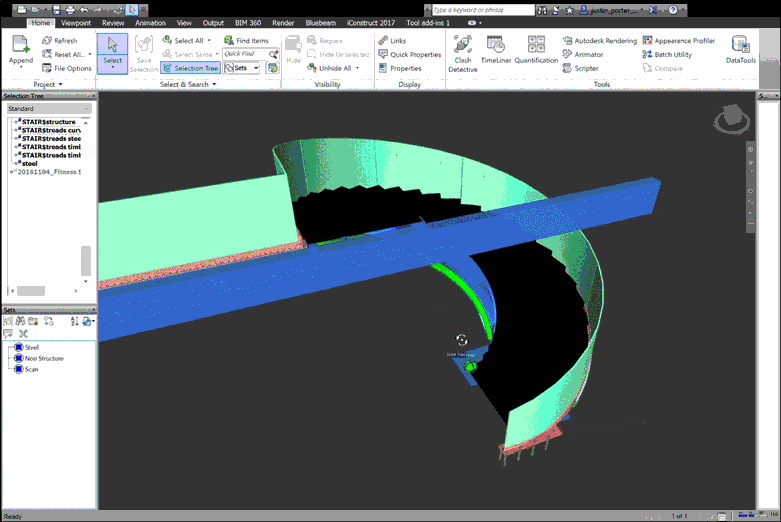This screenshot has height=522, width=781.
Task: Click the Add Comment icon in Sets panel
Action: pos(8,334)
